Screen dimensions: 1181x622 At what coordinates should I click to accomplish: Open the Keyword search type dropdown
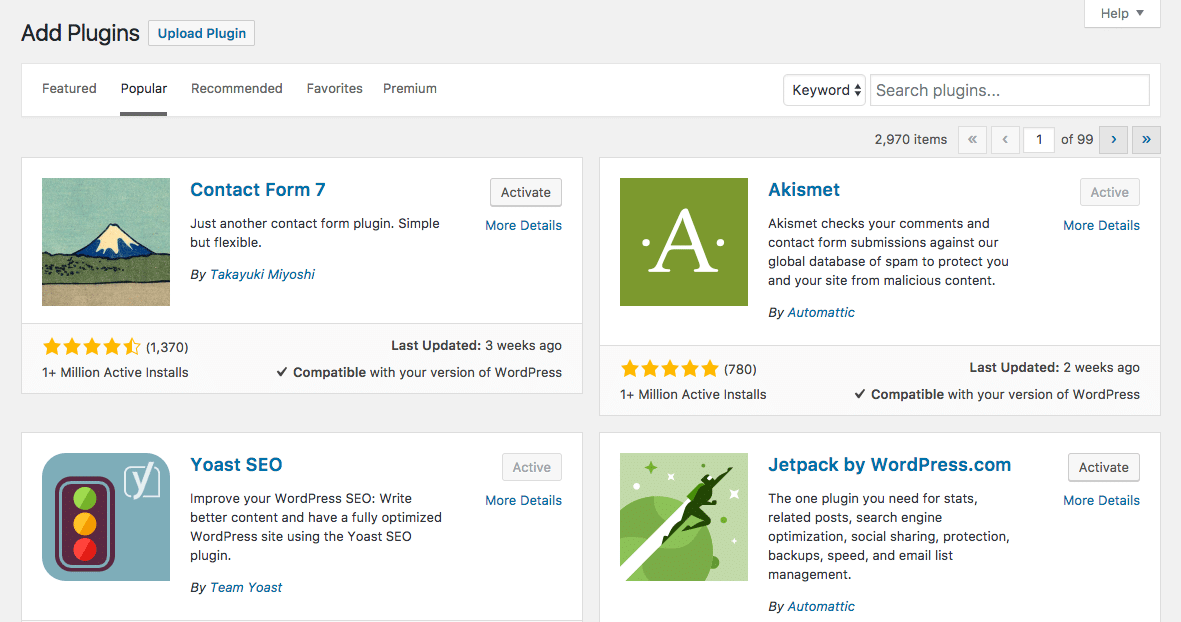click(825, 90)
